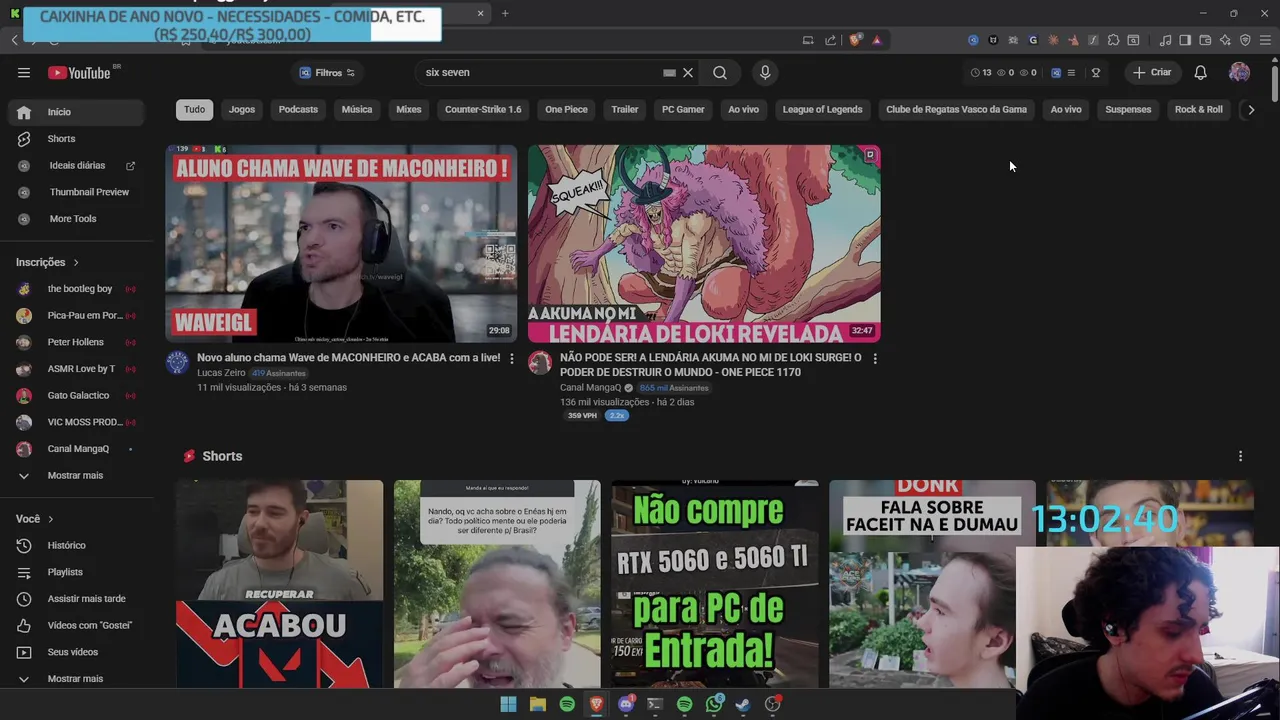Screen dimensions: 1280x720
Task: Expand the Inscrições section chevron
Action: [x=75, y=262]
